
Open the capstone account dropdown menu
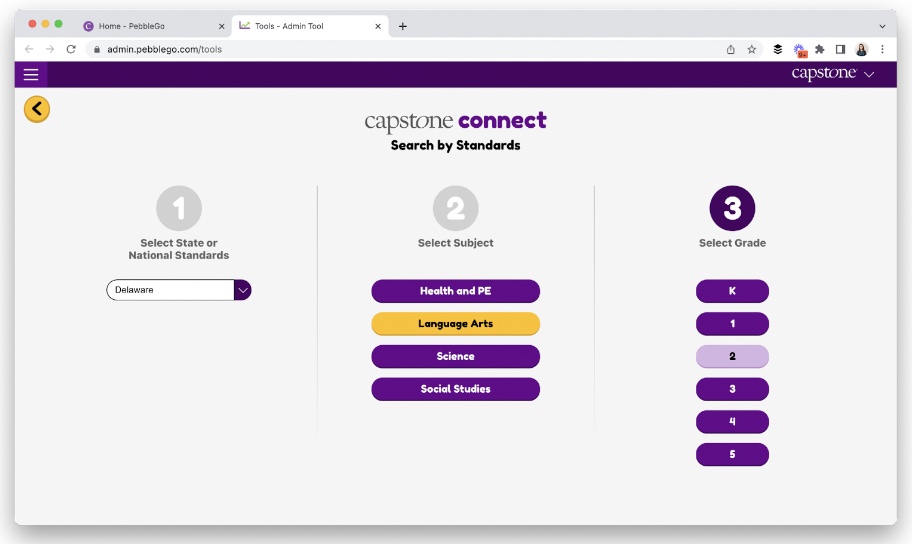tap(833, 74)
